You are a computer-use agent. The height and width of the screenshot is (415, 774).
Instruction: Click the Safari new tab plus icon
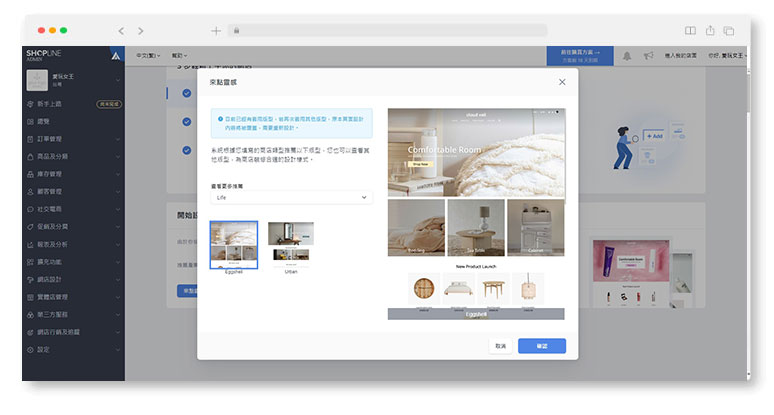click(x=216, y=31)
